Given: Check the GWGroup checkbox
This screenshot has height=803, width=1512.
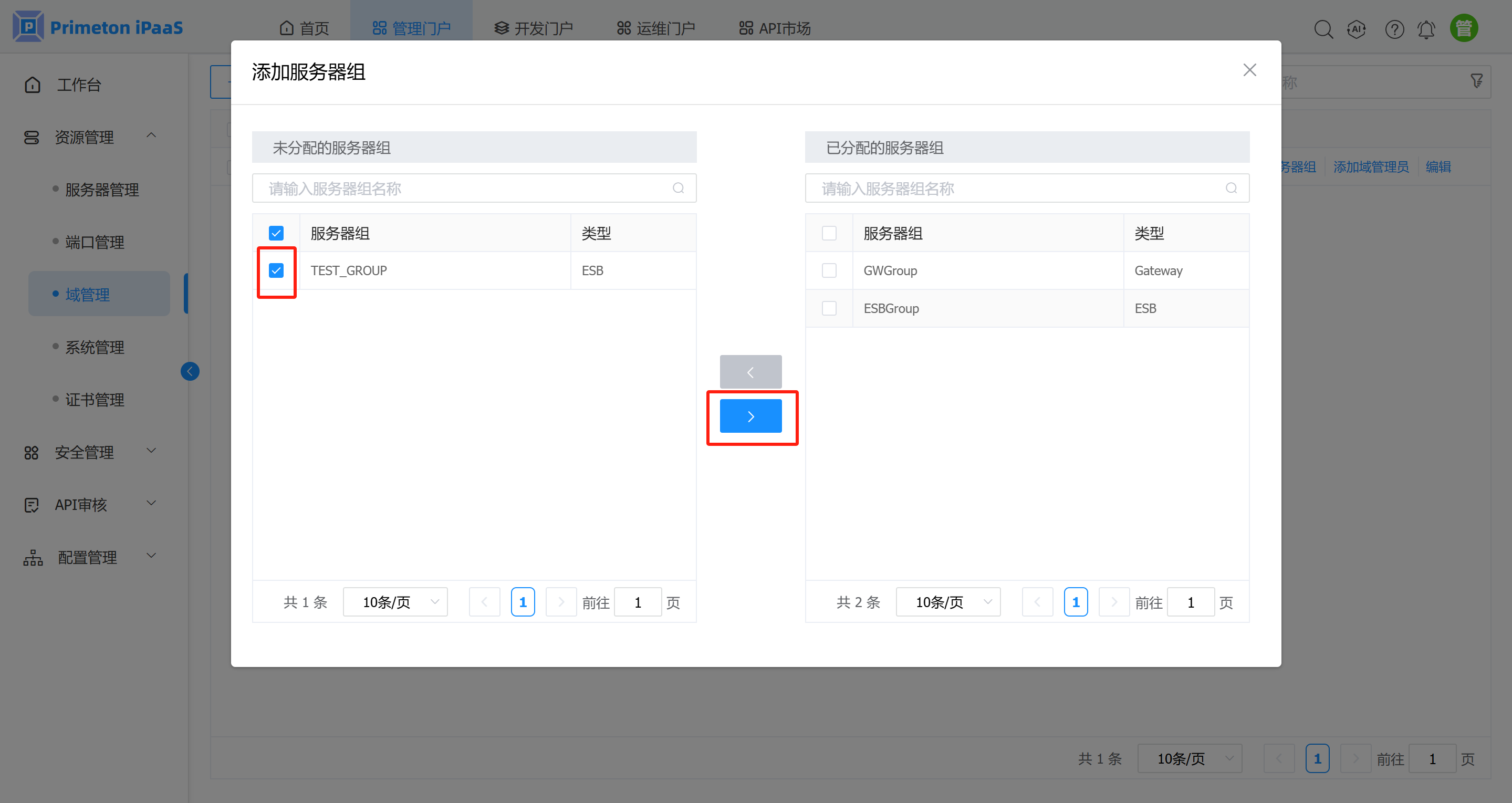Looking at the screenshot, I should coord(829,270).
